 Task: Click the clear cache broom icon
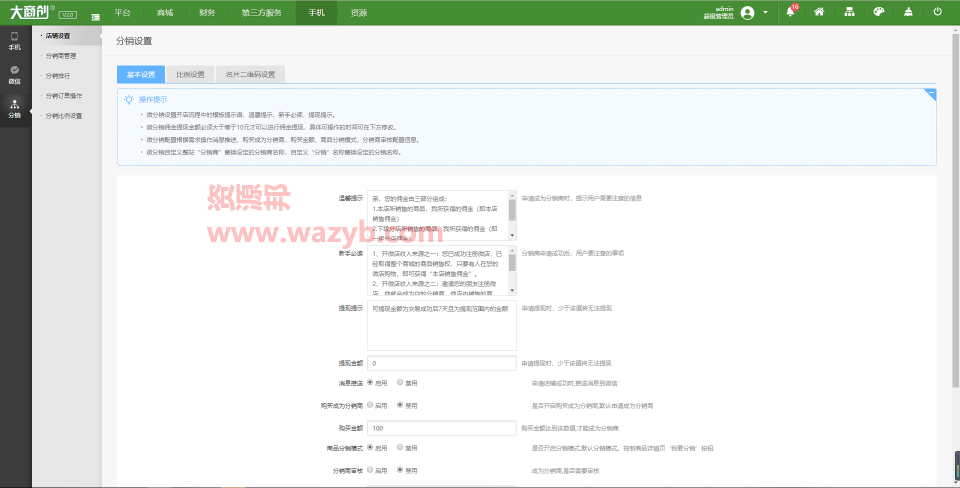908,12
